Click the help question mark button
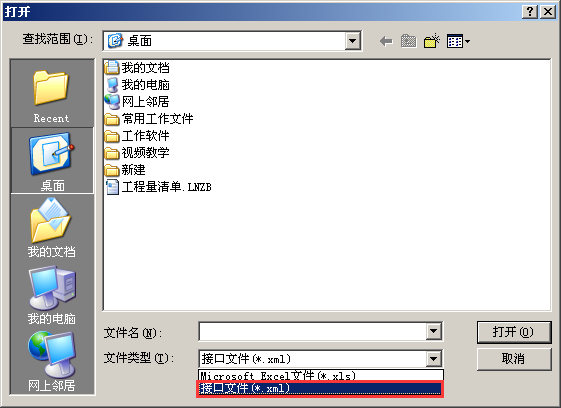The image size is (561, 408). click(530, 12)
